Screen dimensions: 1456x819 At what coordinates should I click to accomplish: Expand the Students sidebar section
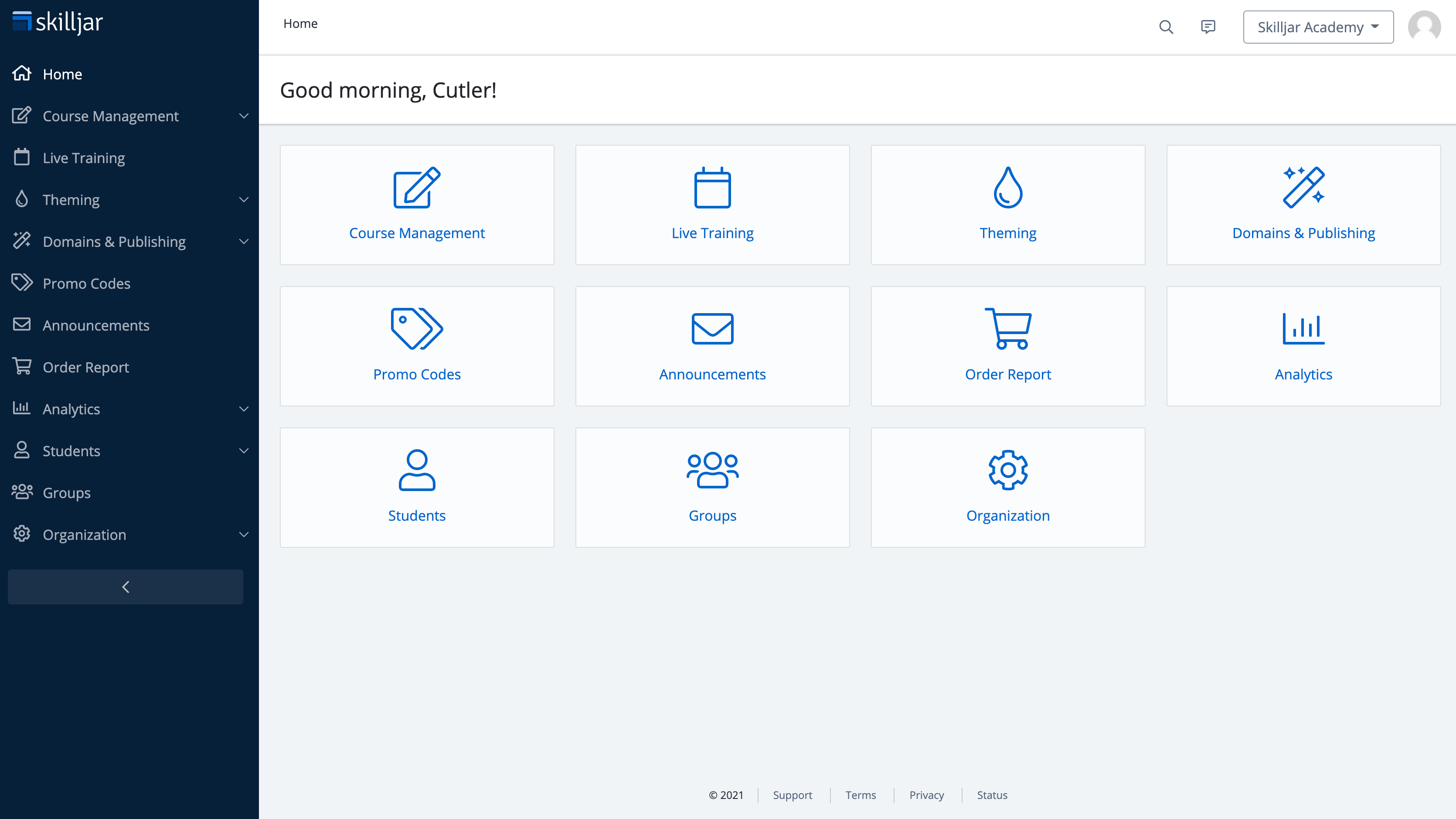point(244,451)
